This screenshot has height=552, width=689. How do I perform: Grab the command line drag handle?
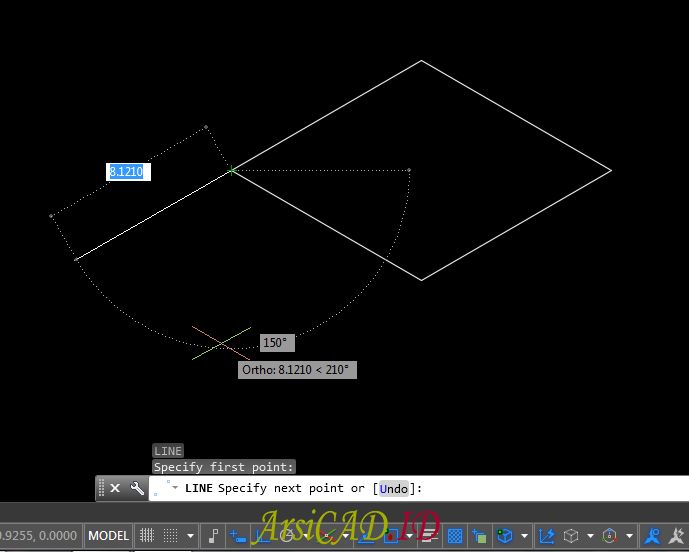[101, 488]
